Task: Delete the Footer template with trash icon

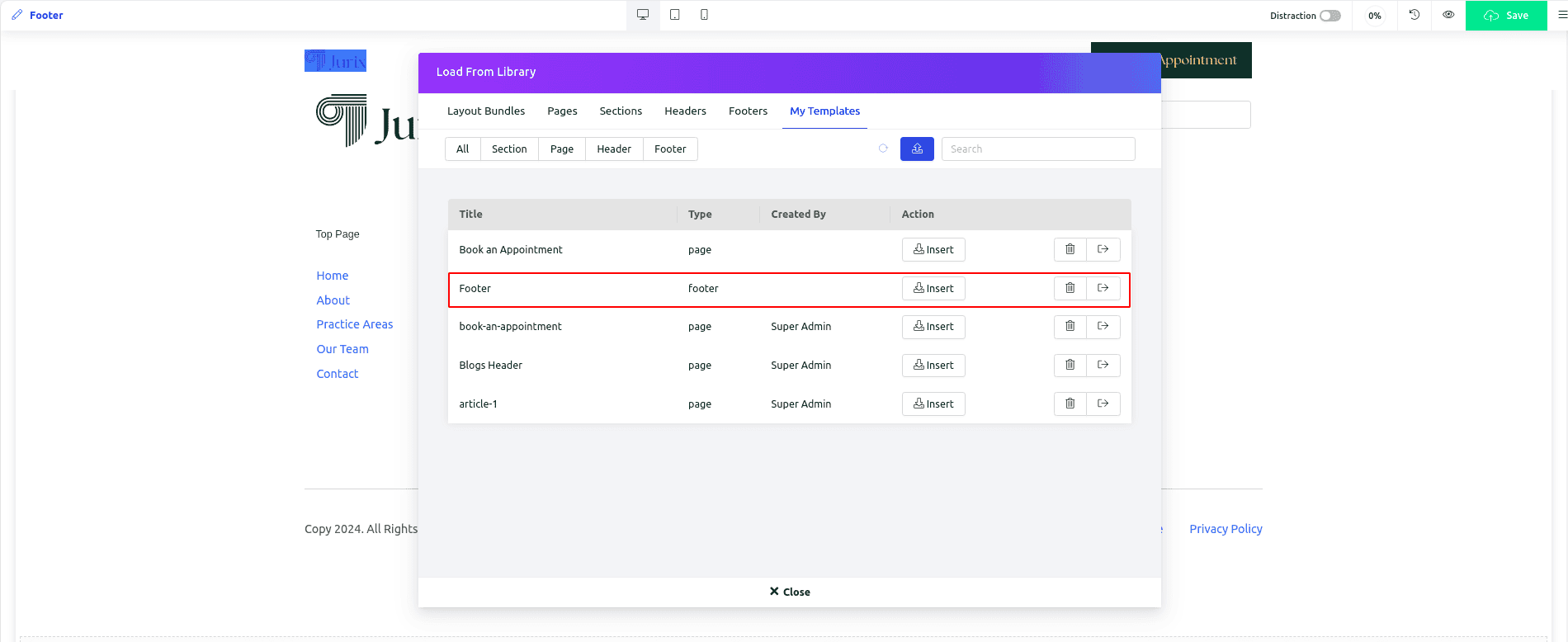Action: pyautogui.click(x=1070, y=288)
